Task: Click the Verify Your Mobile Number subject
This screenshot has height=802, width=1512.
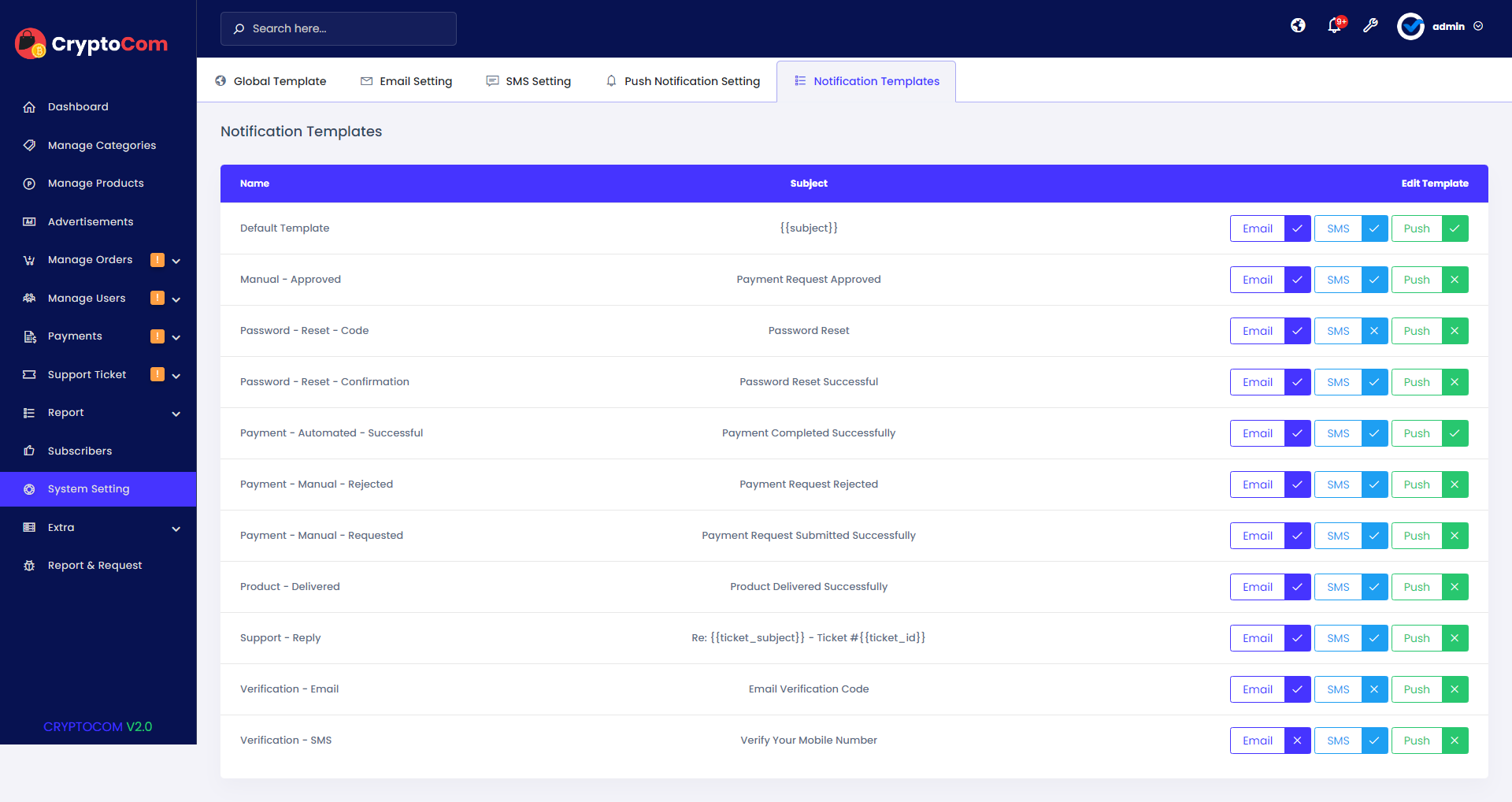Action: 809,741
